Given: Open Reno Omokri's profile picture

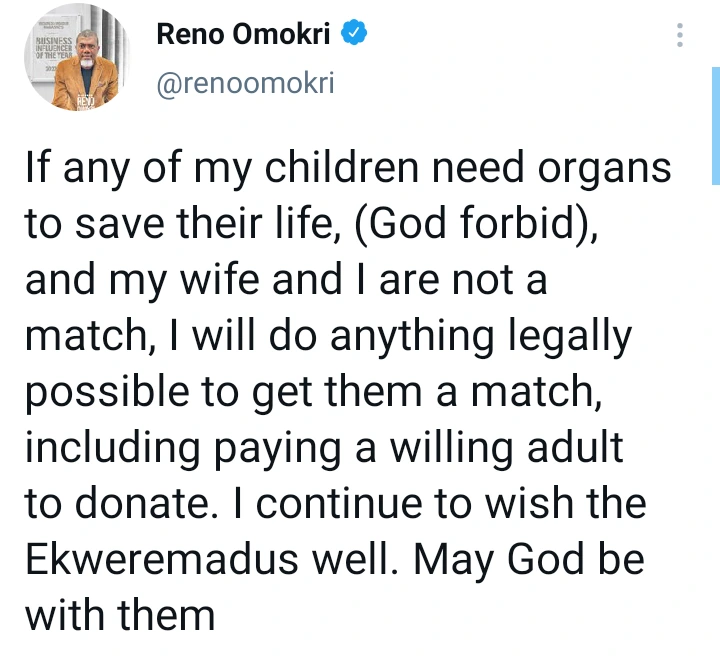Looking at the screenshot, I should point(72,64).
